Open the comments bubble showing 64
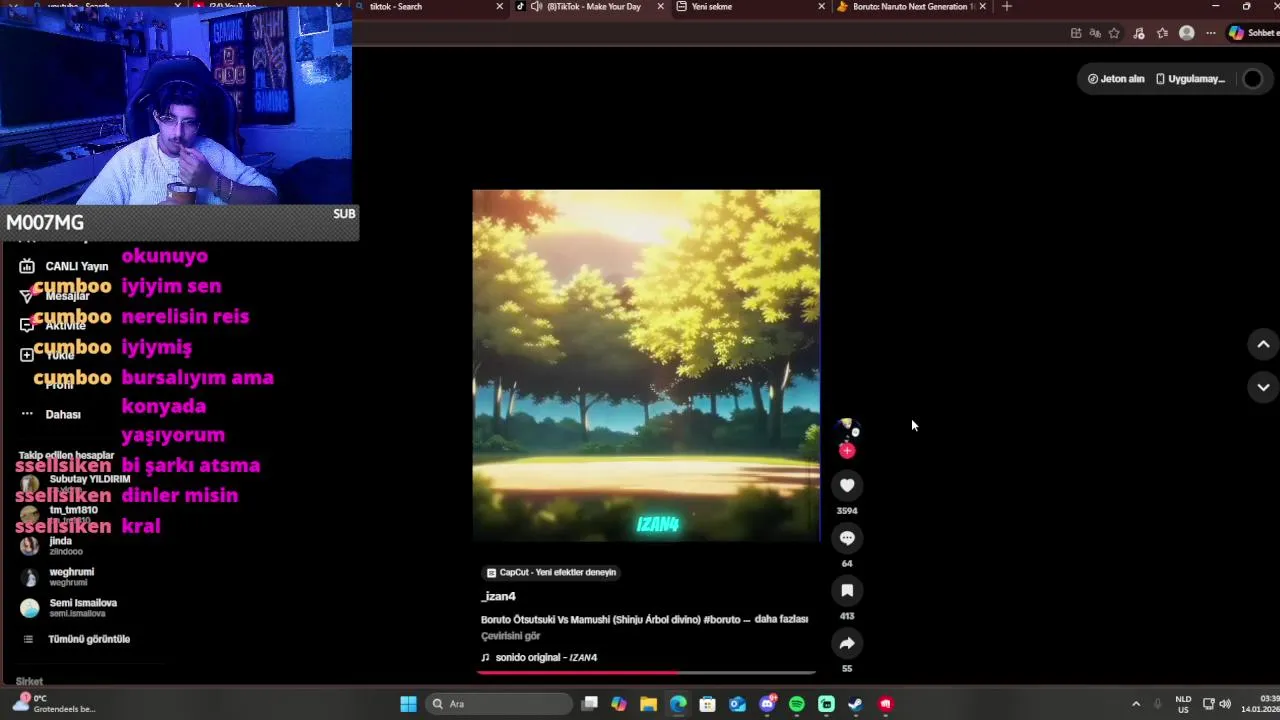The width and height of the screenshot is (1280, 720). pyautogui.click(x=847, y=538)
